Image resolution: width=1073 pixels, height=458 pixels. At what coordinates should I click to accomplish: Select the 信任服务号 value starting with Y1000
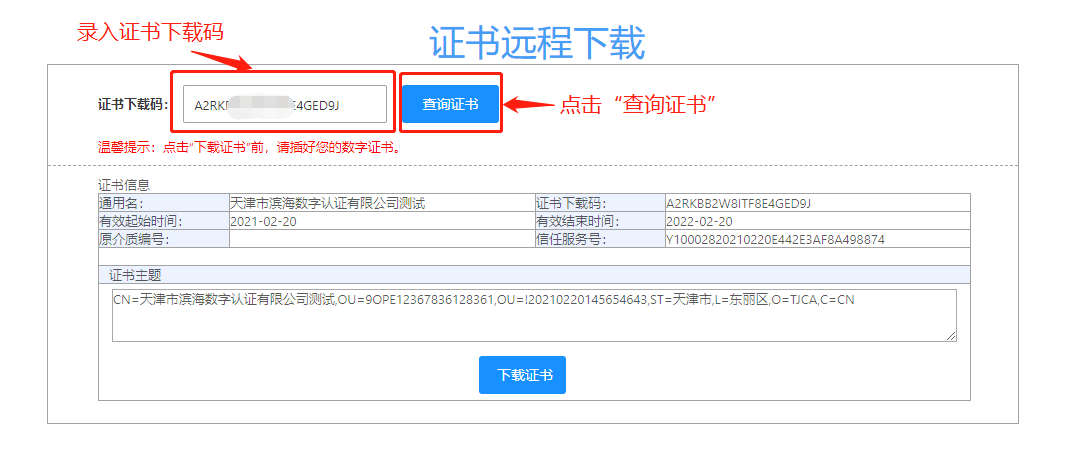pyautogui.click(x=775, y=239)
